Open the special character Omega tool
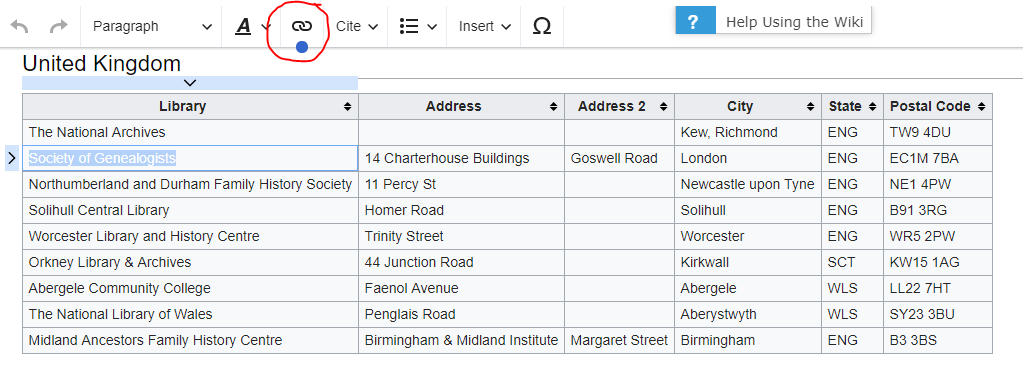This screenshot has height=369, width=1023. click(542, 27)
